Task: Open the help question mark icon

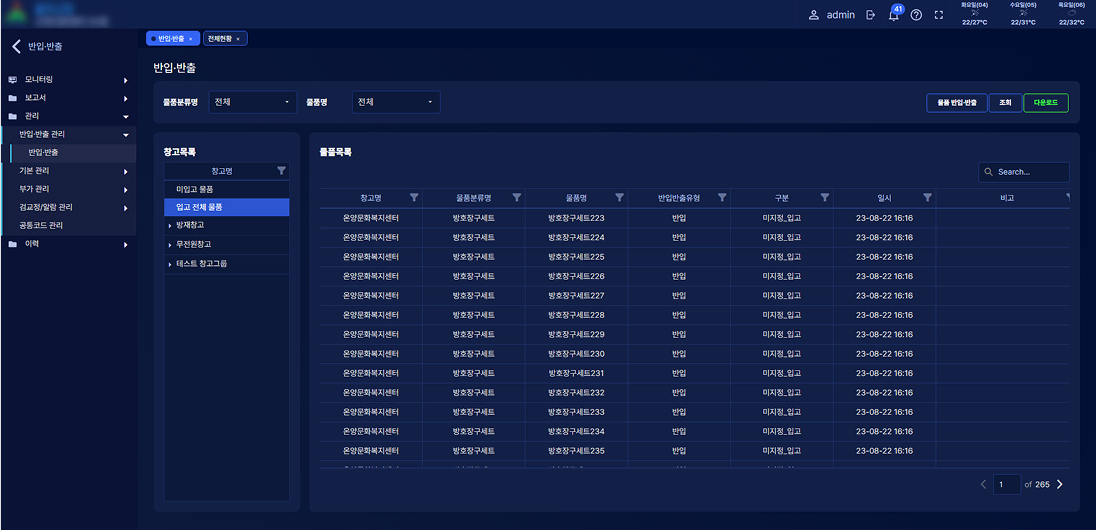Action: click(x=916, y=15)
